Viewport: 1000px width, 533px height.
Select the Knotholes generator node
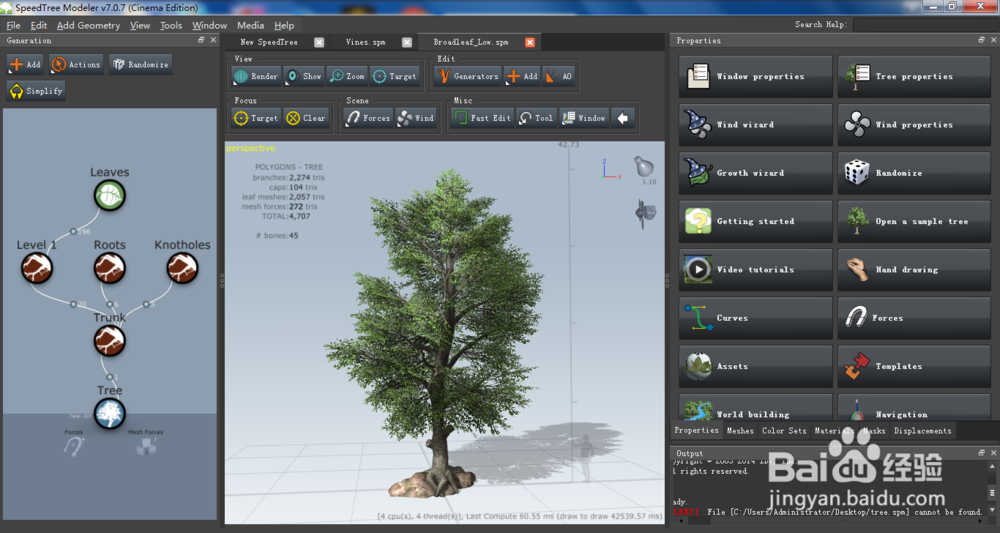pos(182,268)
